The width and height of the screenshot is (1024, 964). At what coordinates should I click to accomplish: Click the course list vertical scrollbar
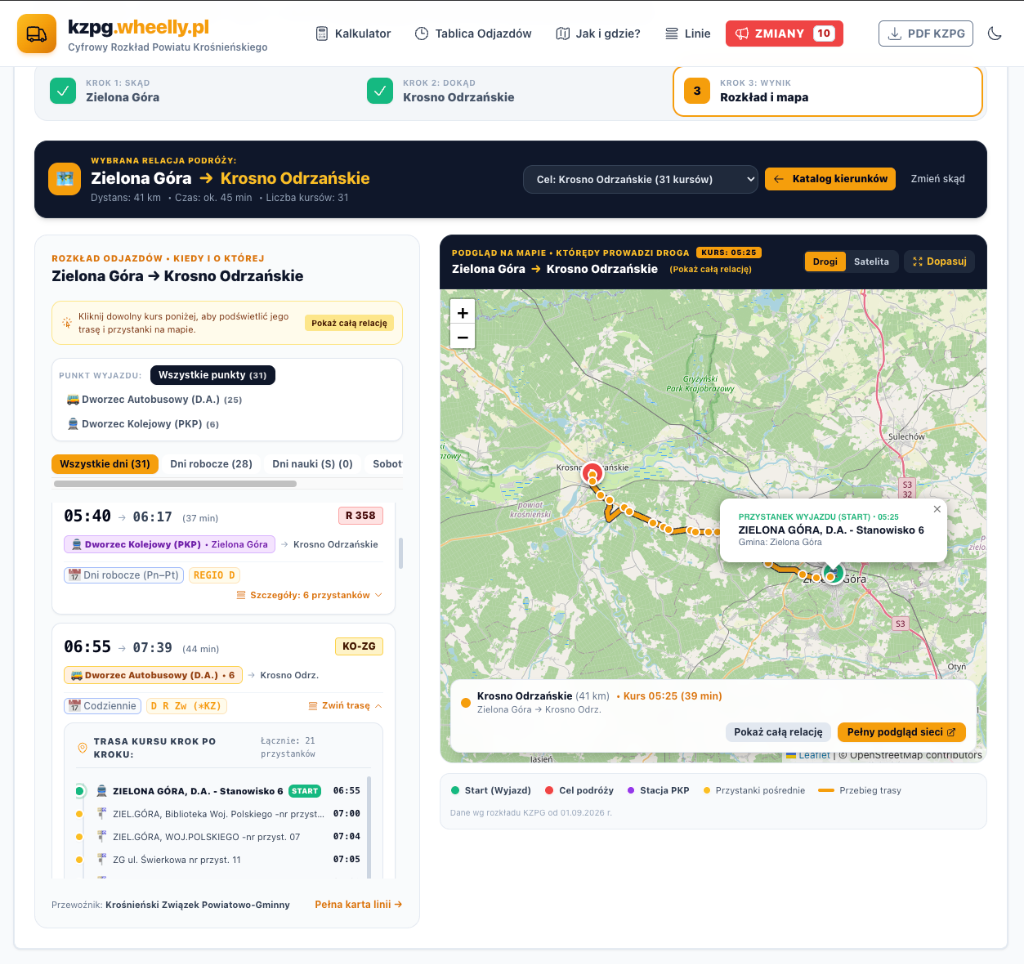pos(400,553)
